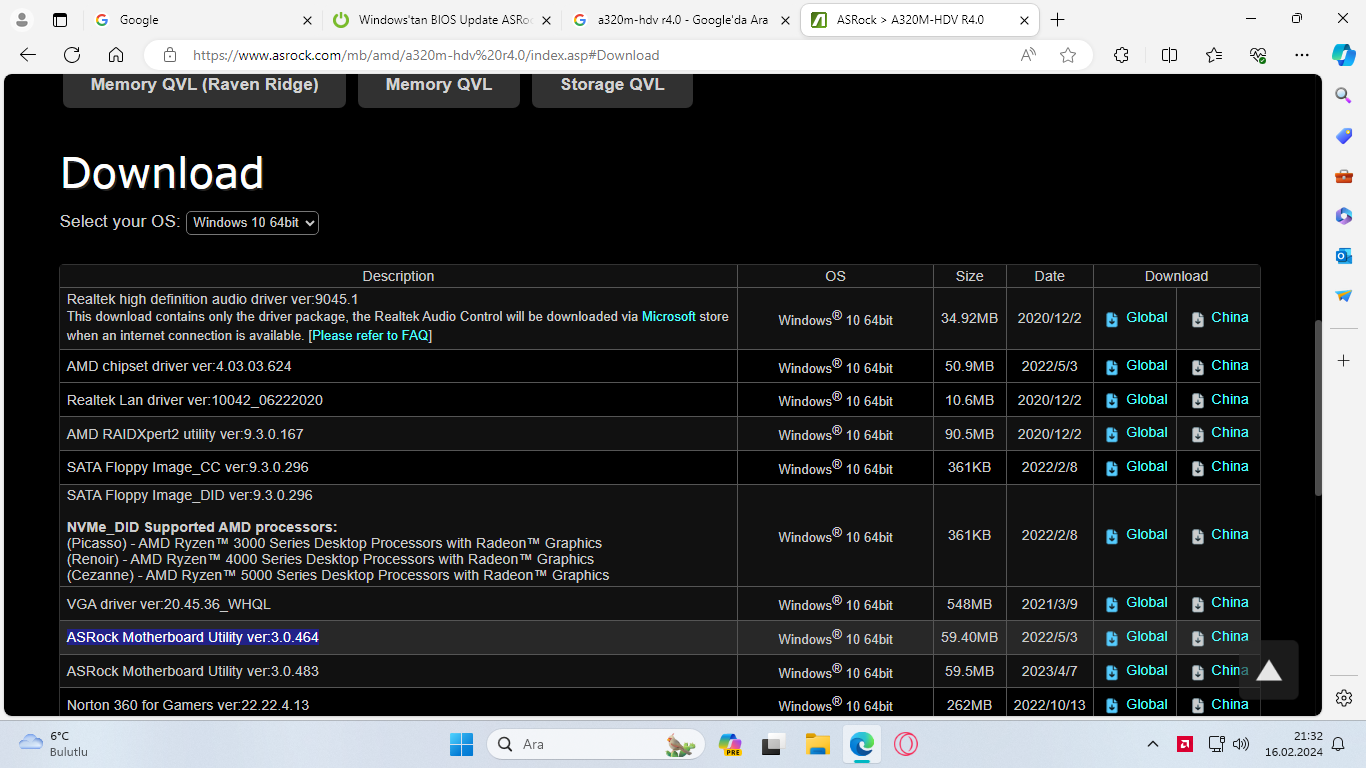Click the Edge icon in the taskbar
The height and width of the screenshot is (768, 1366).
tap(861, 744)
